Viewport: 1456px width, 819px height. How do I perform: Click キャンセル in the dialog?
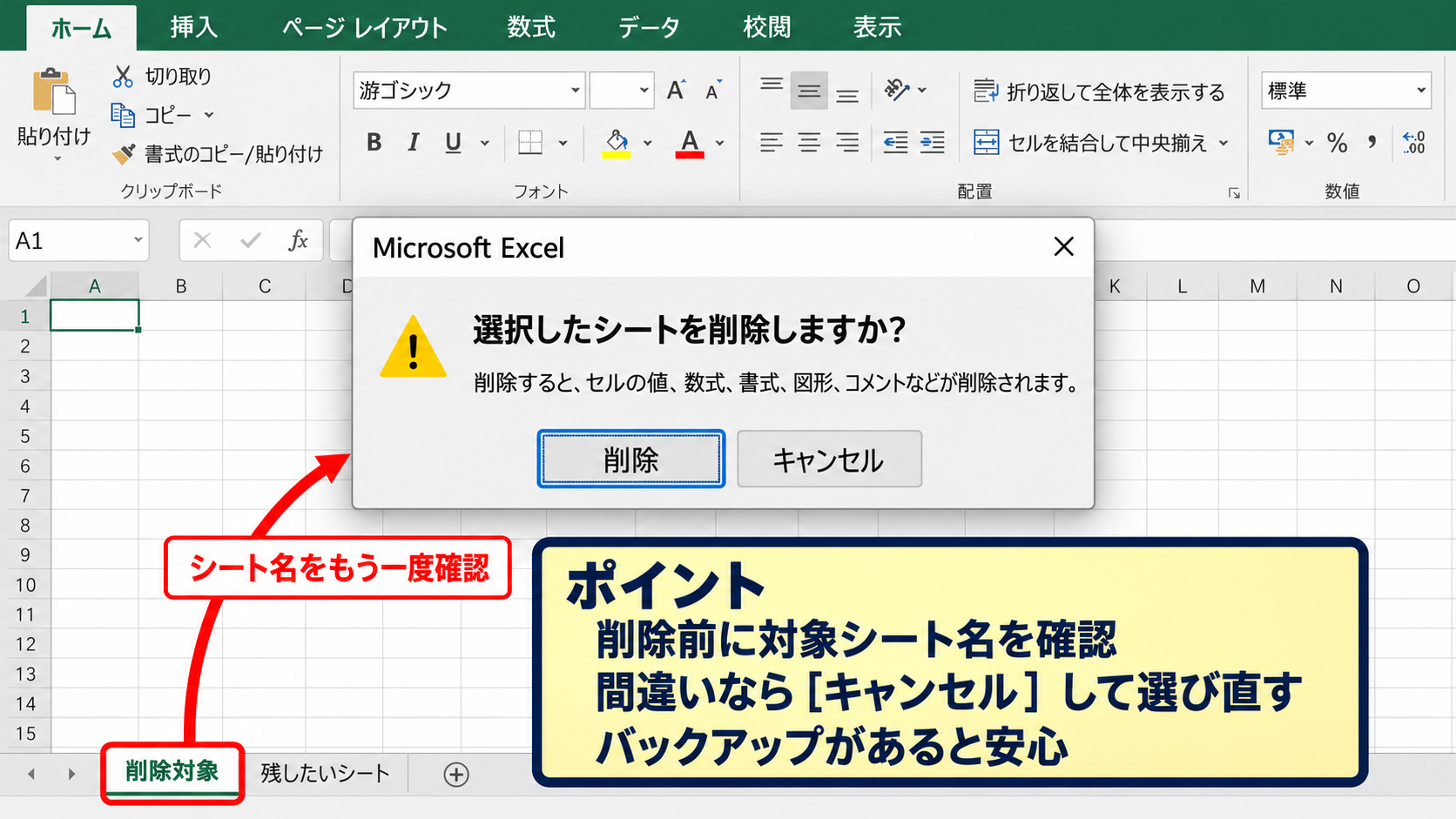(x=829, y=459)
